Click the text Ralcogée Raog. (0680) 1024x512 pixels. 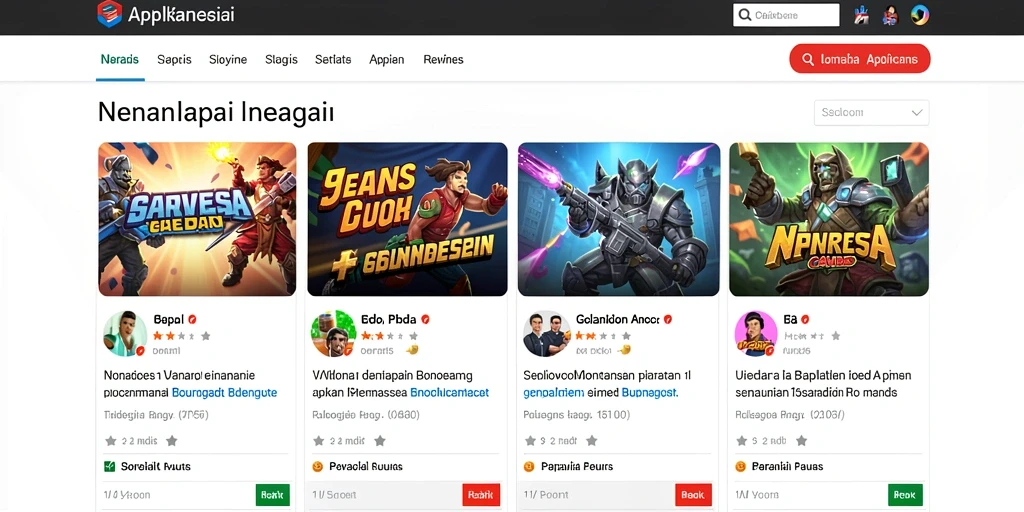pos(366,415)
